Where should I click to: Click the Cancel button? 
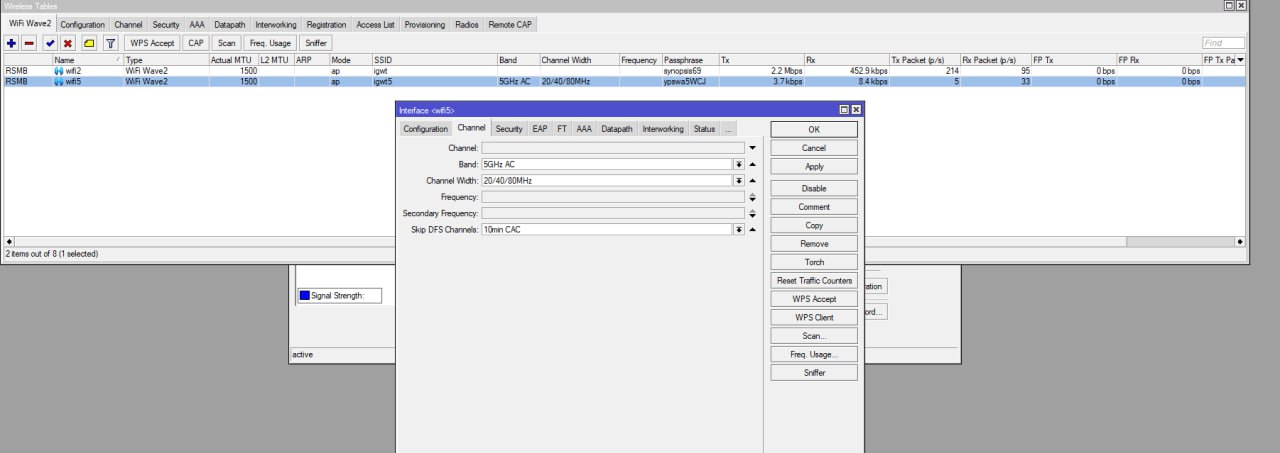814,148
